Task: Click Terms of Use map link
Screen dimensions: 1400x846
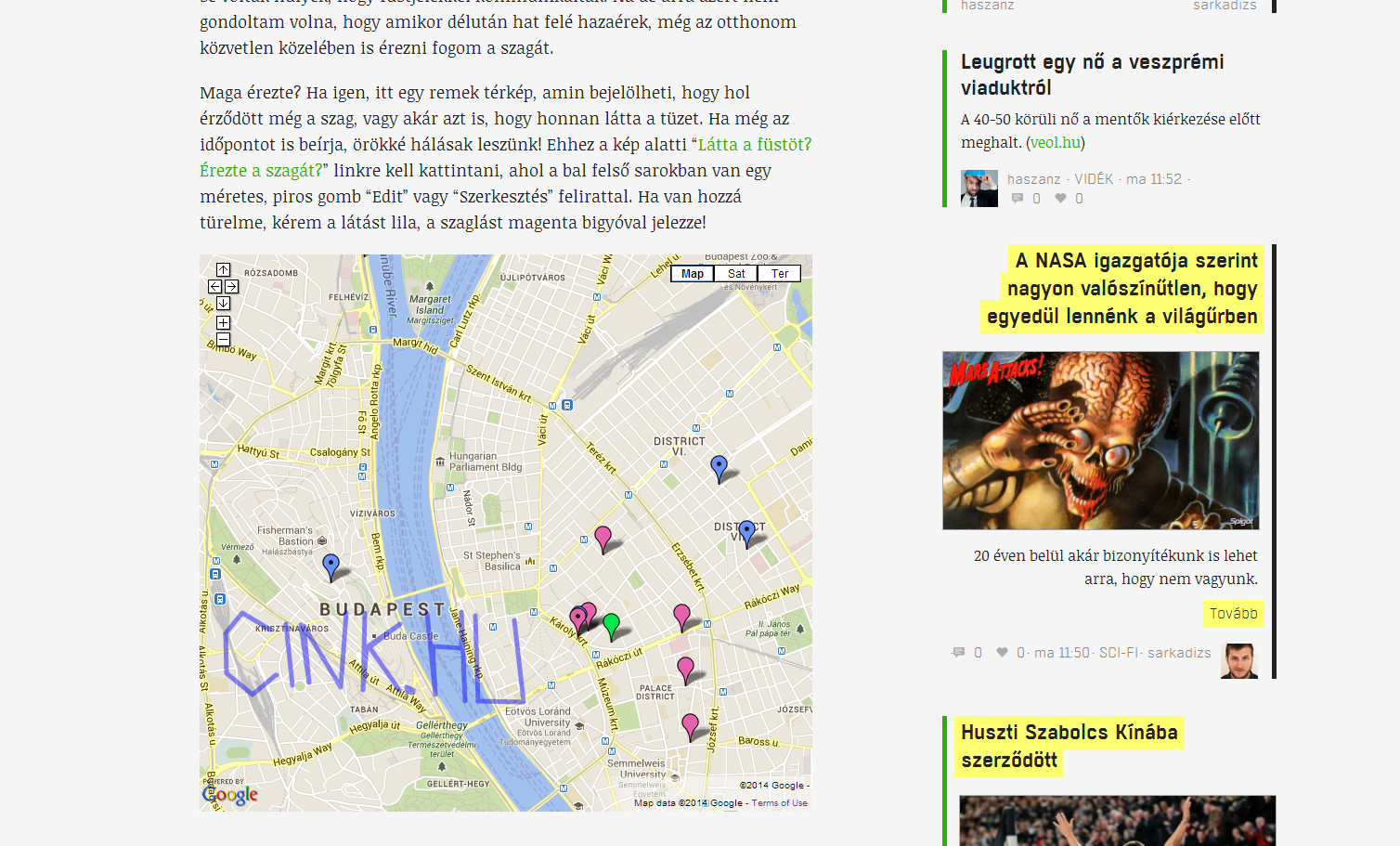Action: [780, 803]
